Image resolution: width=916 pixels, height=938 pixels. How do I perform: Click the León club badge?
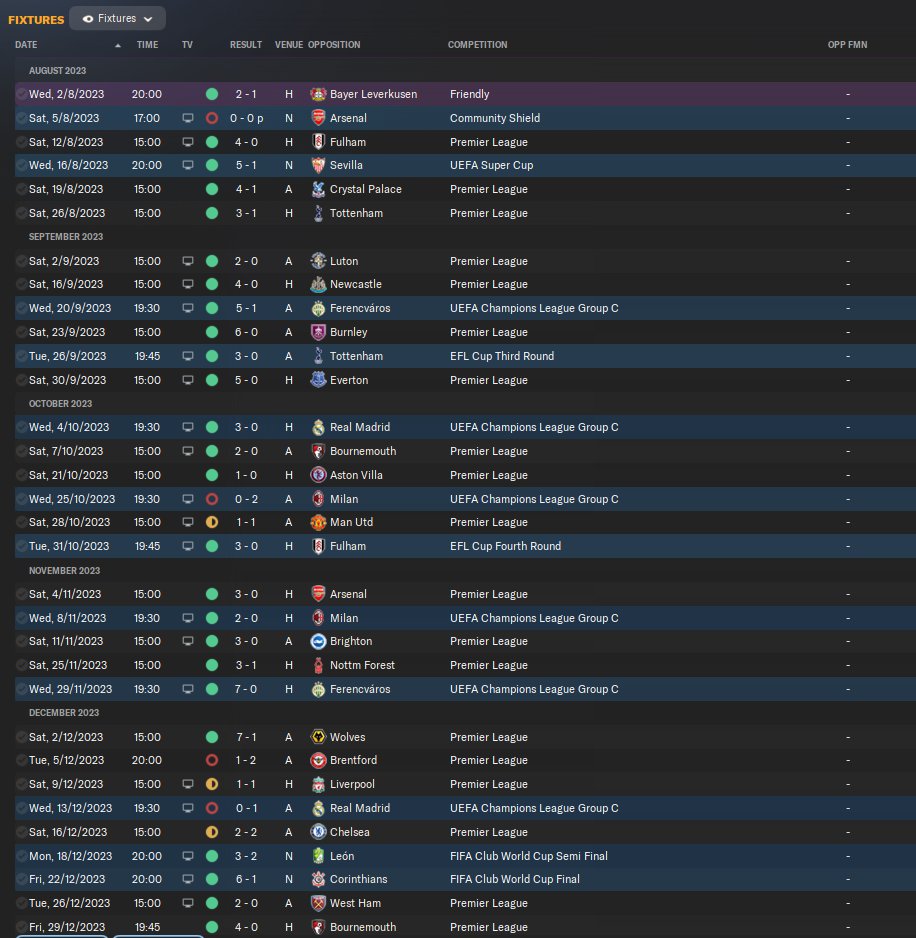click(318, 856)
